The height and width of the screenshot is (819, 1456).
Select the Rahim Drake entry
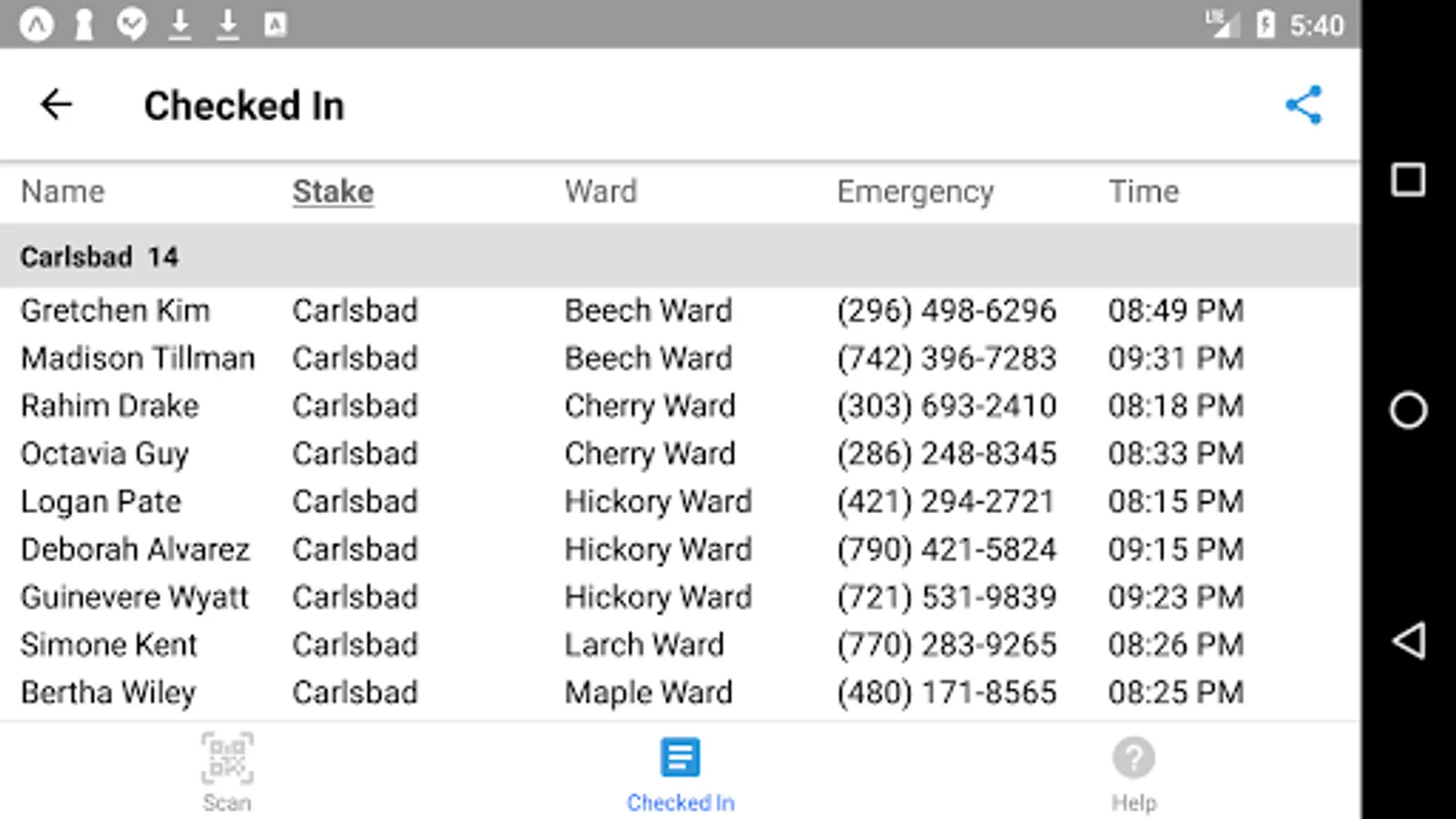[110, 406]
